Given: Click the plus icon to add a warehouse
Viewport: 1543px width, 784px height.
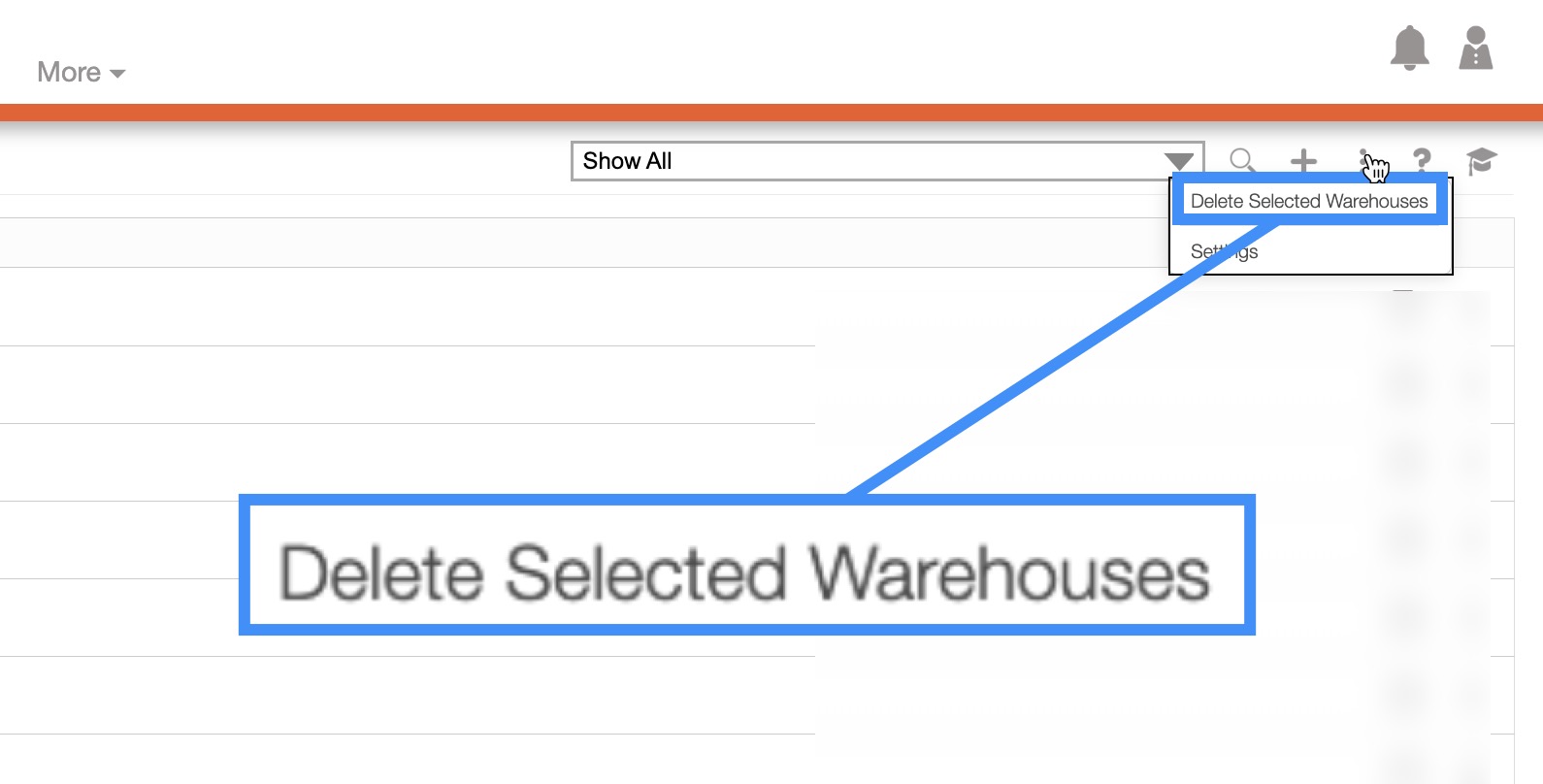Looking at the screenshot, I should [x=1303, y=161].
